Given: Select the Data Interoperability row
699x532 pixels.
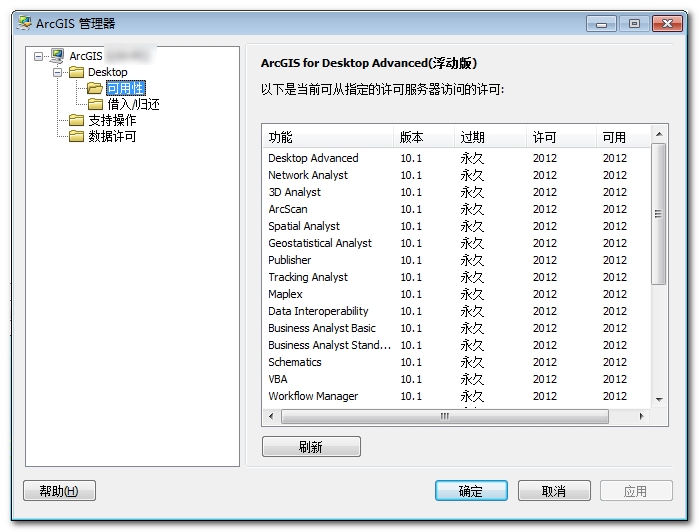Looking at the screenshot, I should 456,311.
